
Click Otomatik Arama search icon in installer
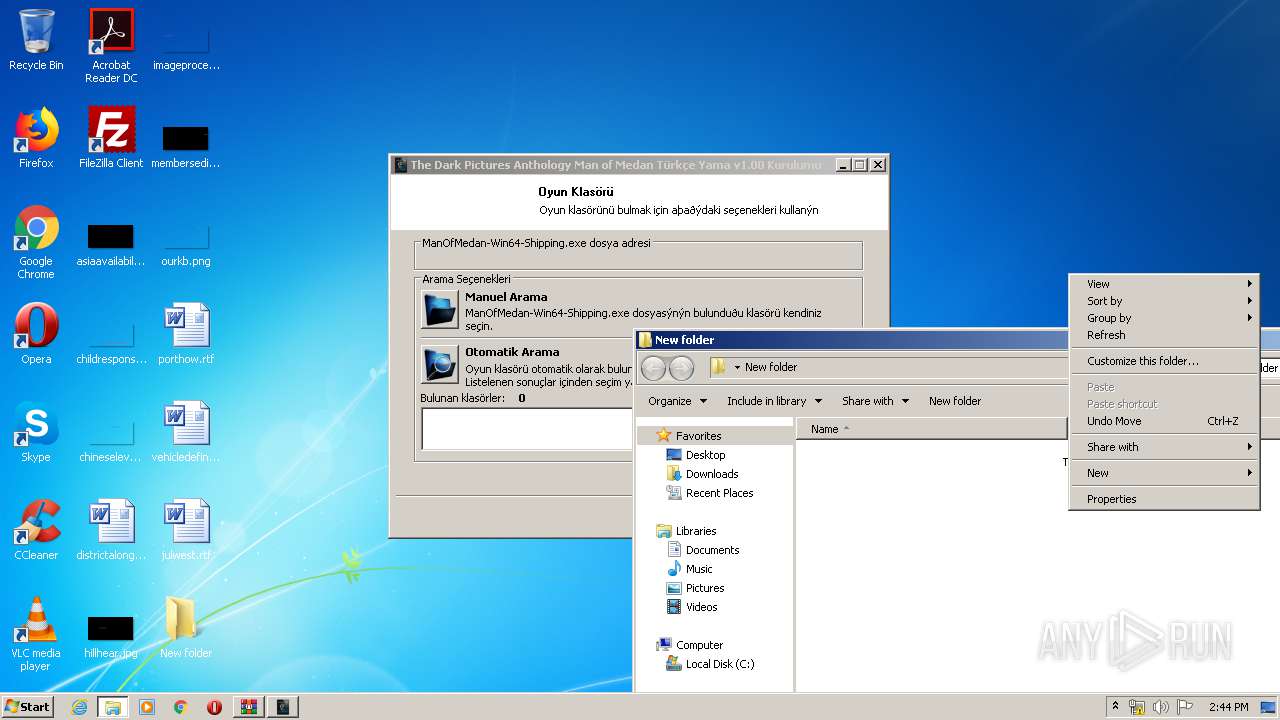coord(440,365)
